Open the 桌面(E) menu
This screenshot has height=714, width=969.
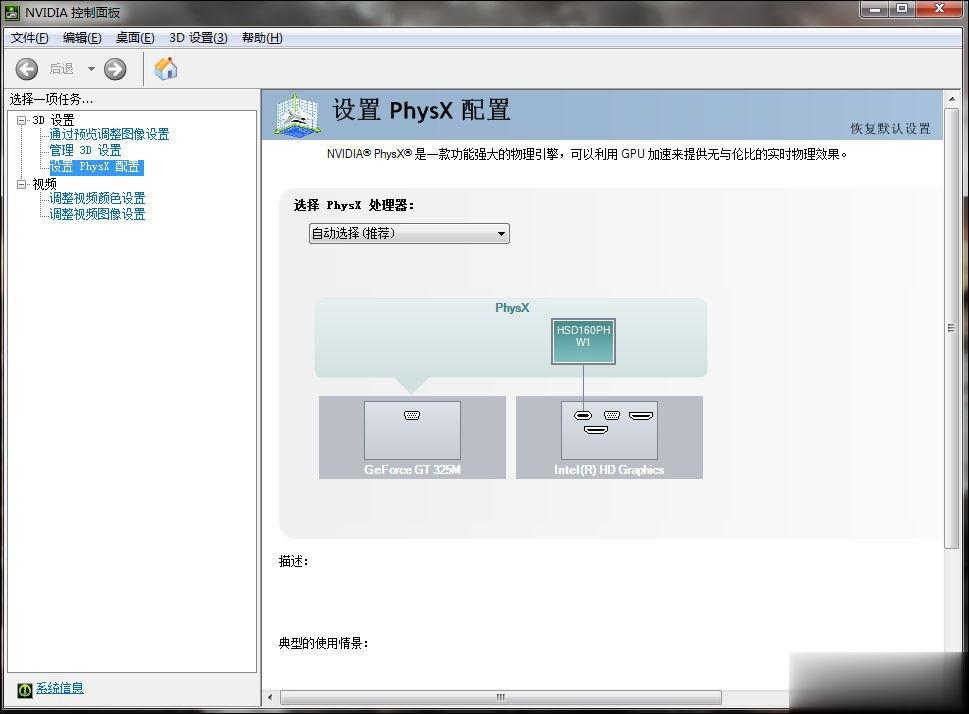click(x=135, y=38)
